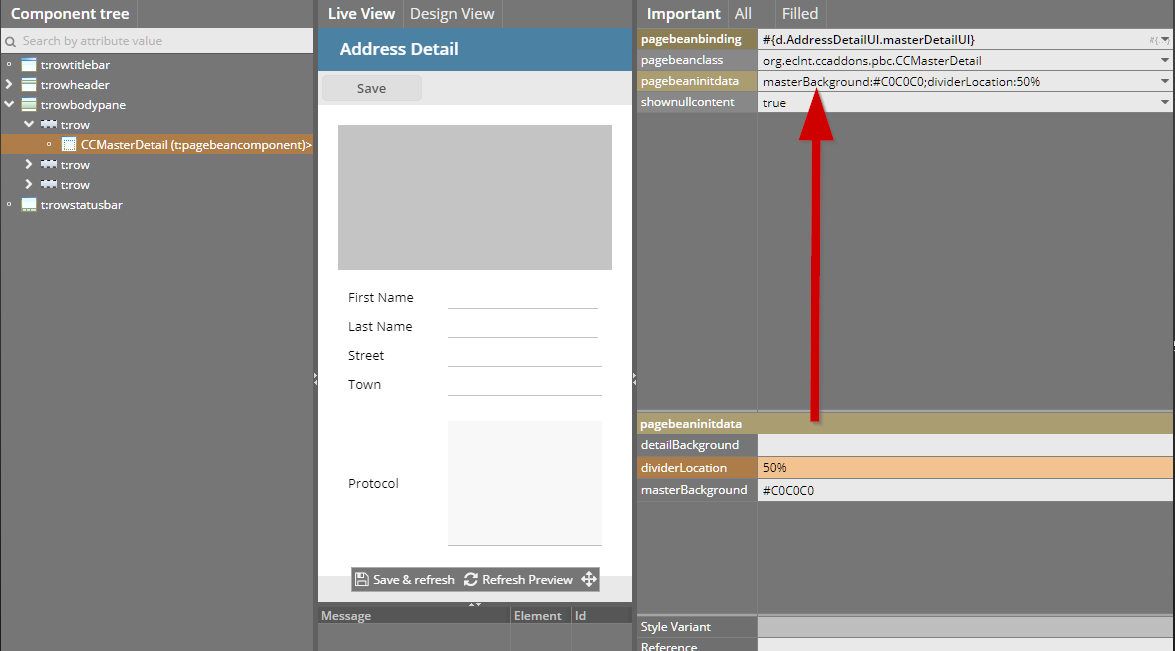Collapse the t:rowbodypane tree node

click(x=9, y=105)
